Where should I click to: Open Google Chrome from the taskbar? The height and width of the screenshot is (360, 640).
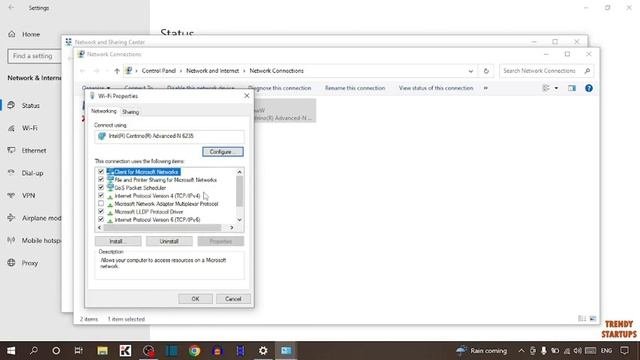(194, 351)
